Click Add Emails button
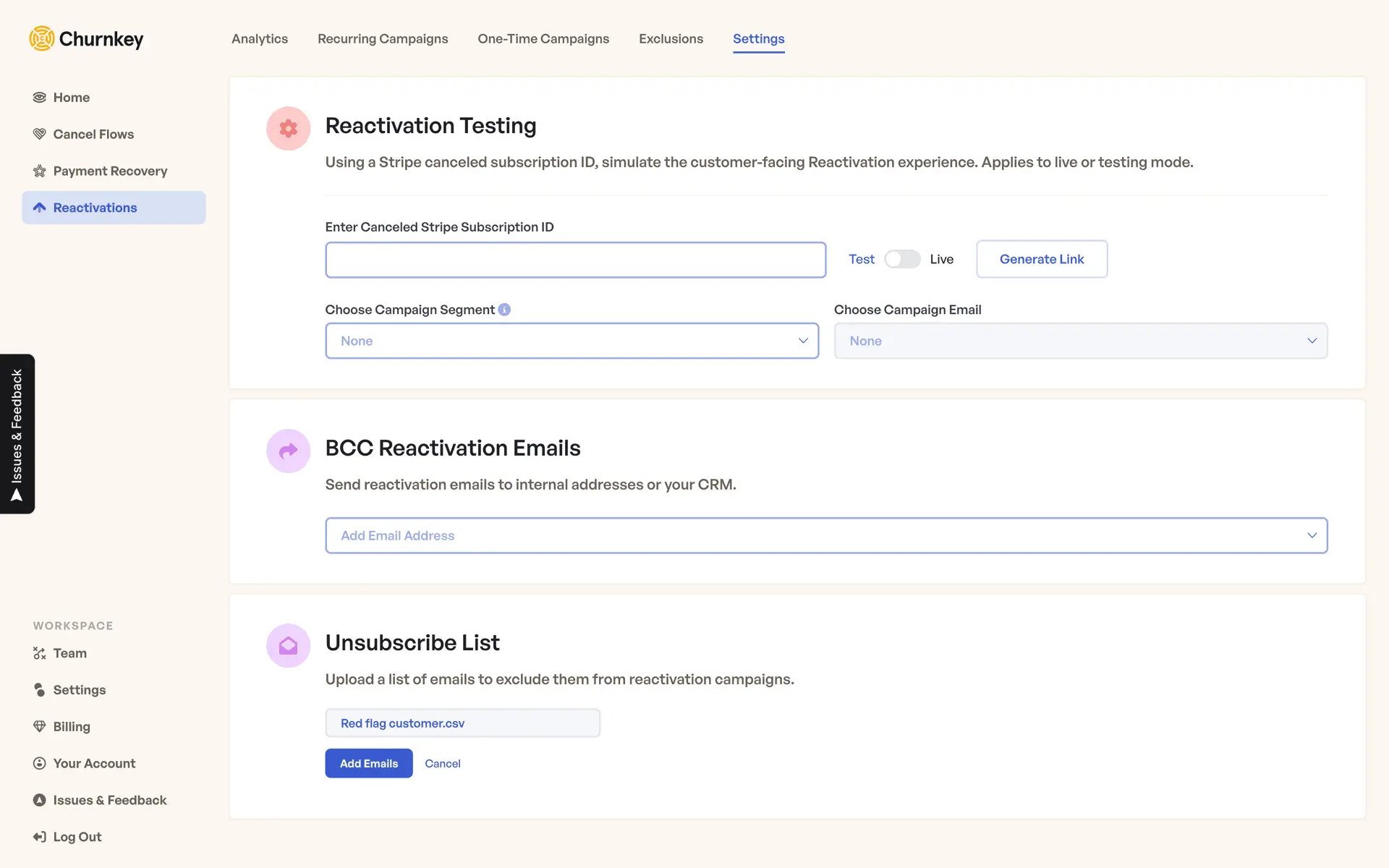 coord(369,763)
